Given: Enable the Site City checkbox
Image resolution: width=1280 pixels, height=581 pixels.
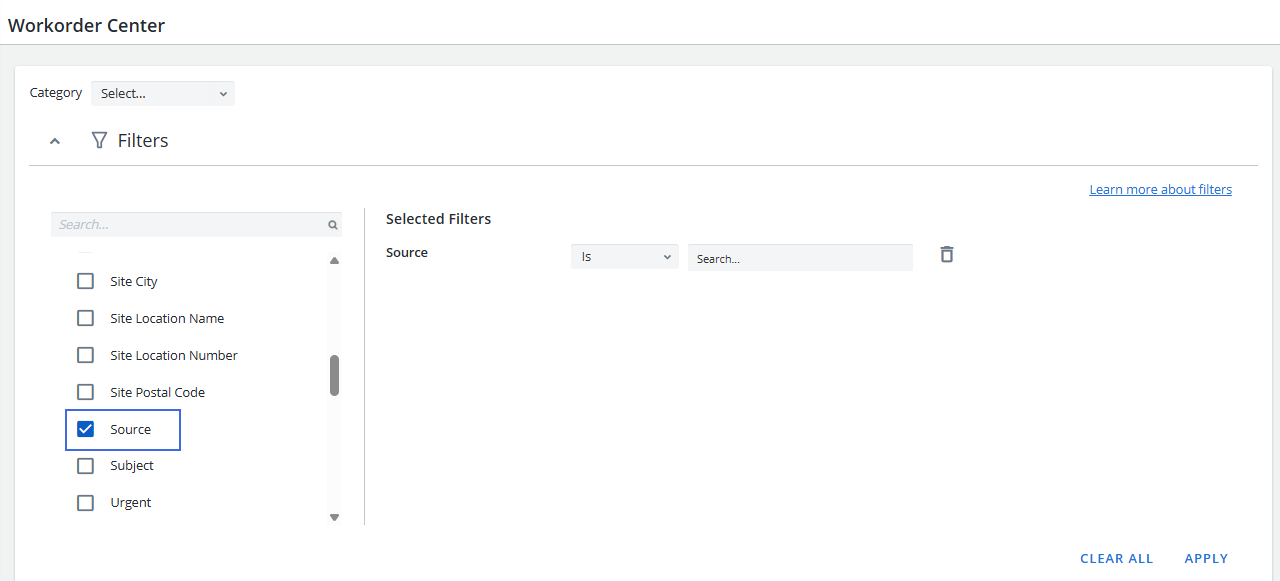Looking at the screenshot, I should pyautogui.click(x=86, y=282).
